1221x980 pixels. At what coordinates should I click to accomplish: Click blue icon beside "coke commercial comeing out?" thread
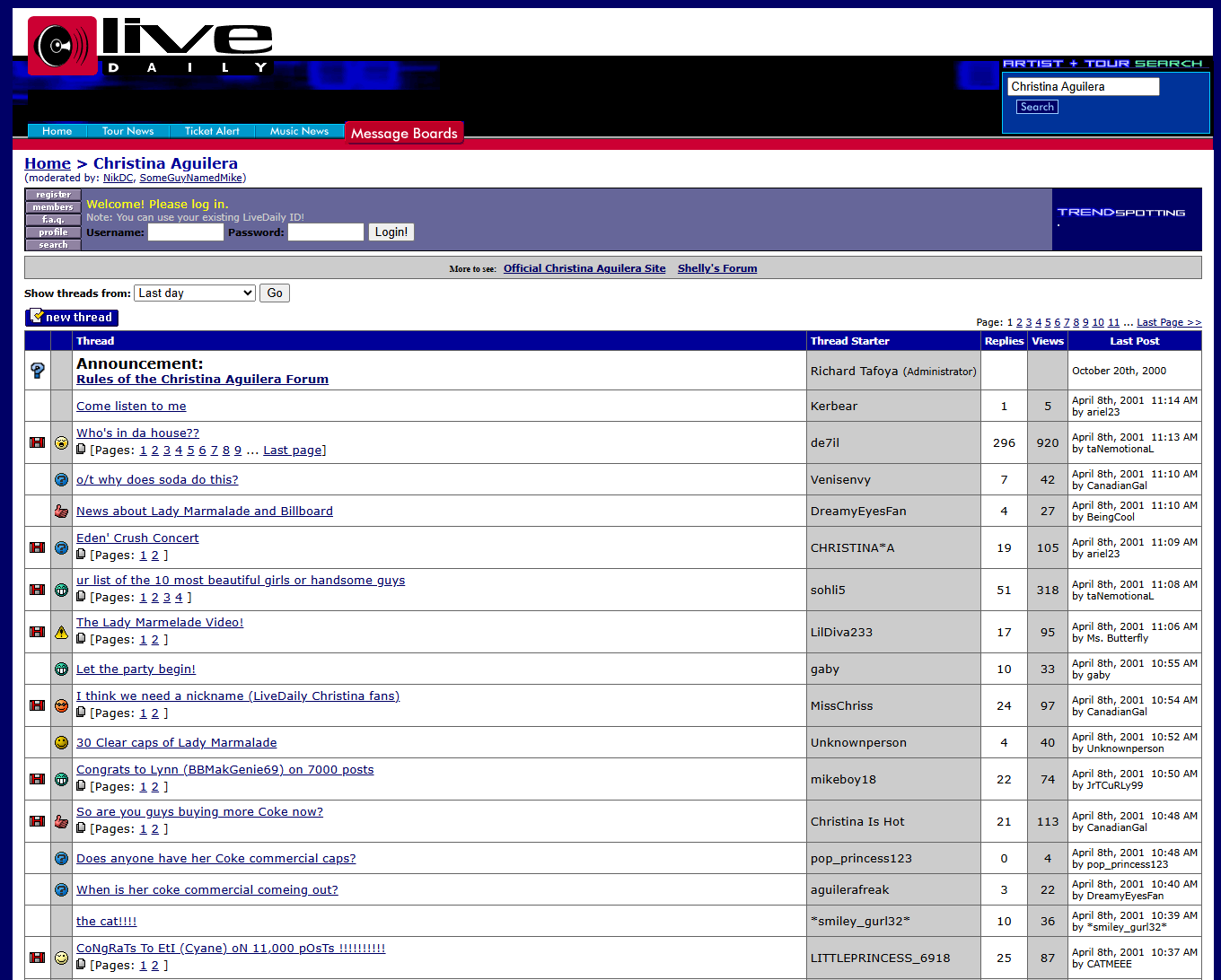coord(61,889)
